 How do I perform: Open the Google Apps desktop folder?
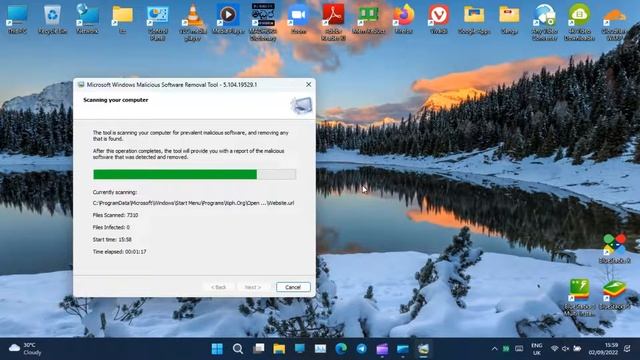474,20
